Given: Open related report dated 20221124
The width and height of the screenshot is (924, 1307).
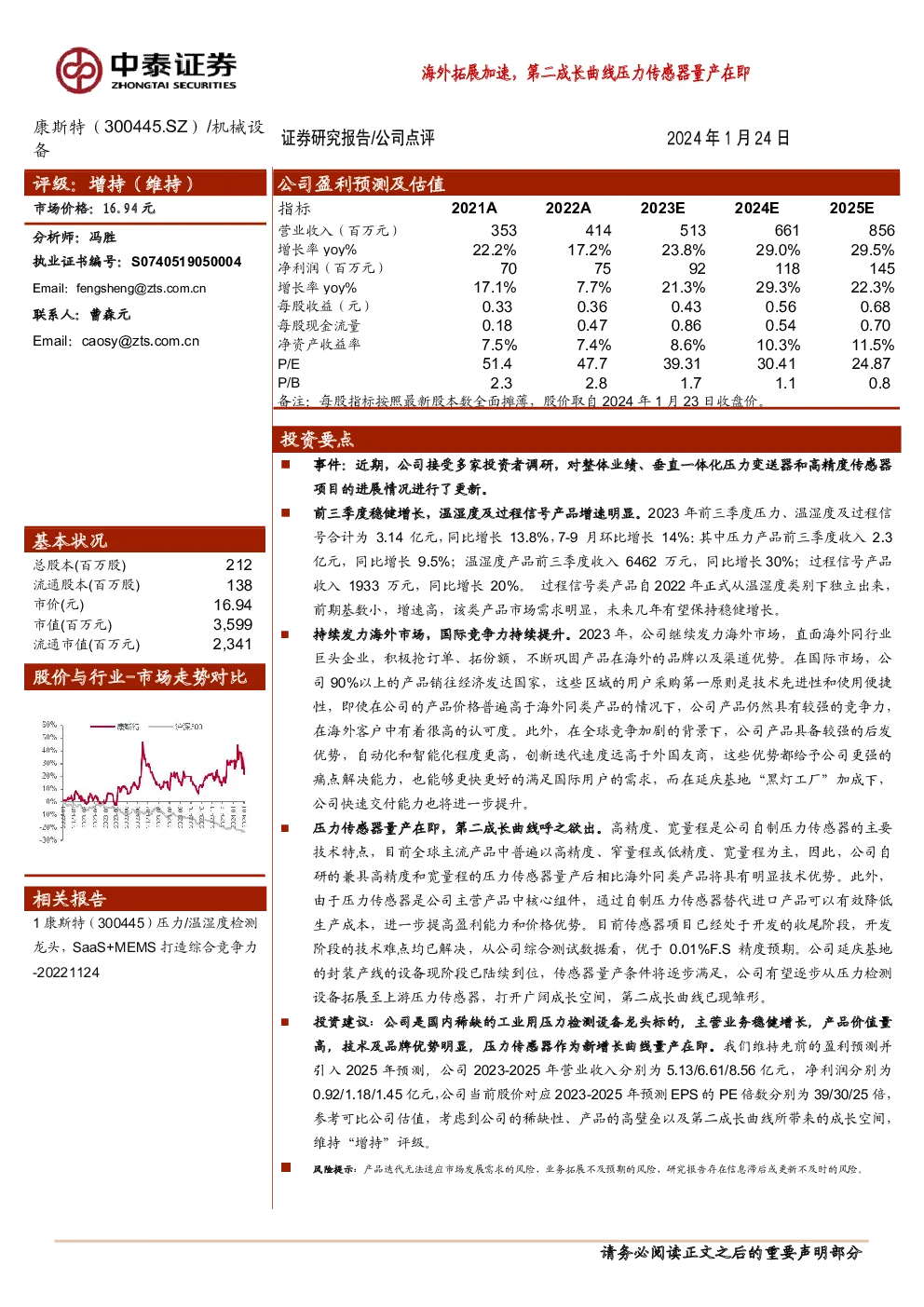Looking at the screenshot, I should (145, 947).
